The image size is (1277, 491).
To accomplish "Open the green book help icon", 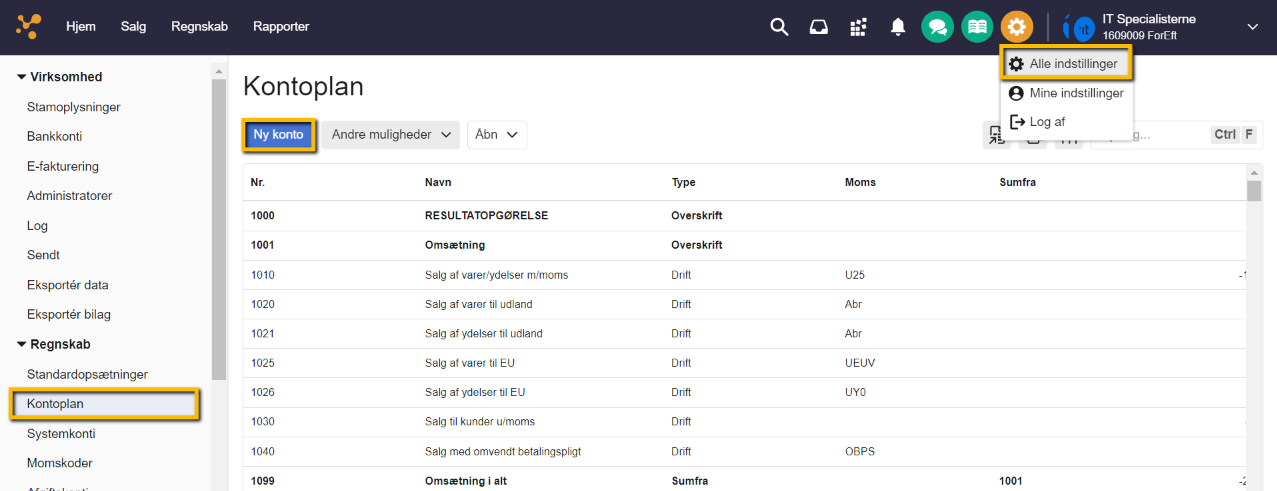I will [977, 27].
